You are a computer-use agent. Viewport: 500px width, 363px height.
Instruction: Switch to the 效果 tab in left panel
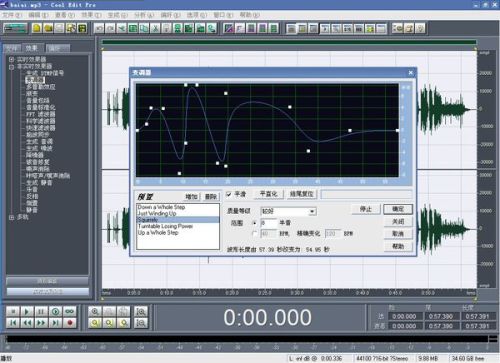pyautogui.click(x=32, y=48)
